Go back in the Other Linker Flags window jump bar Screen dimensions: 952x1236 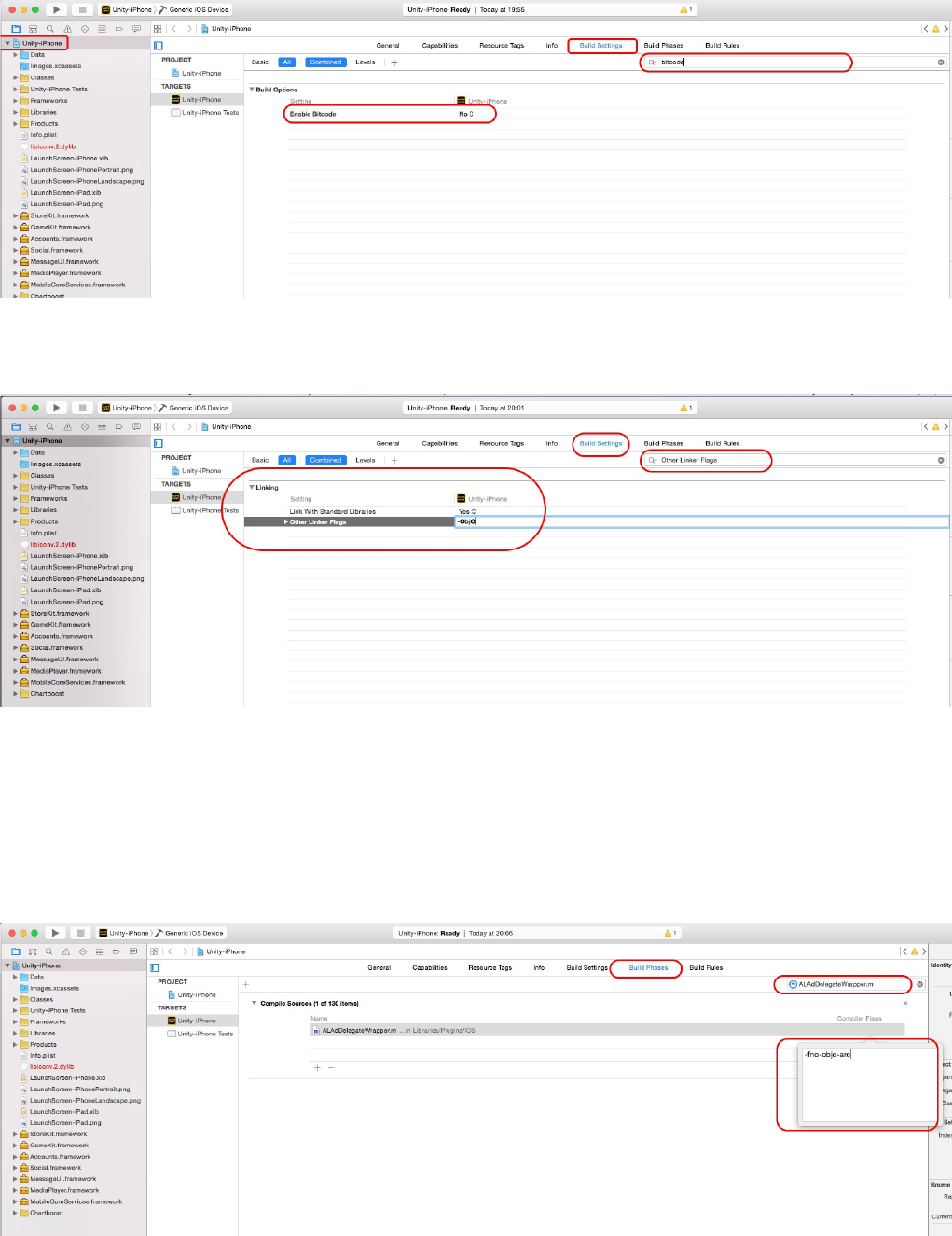[x=173, y=426]
